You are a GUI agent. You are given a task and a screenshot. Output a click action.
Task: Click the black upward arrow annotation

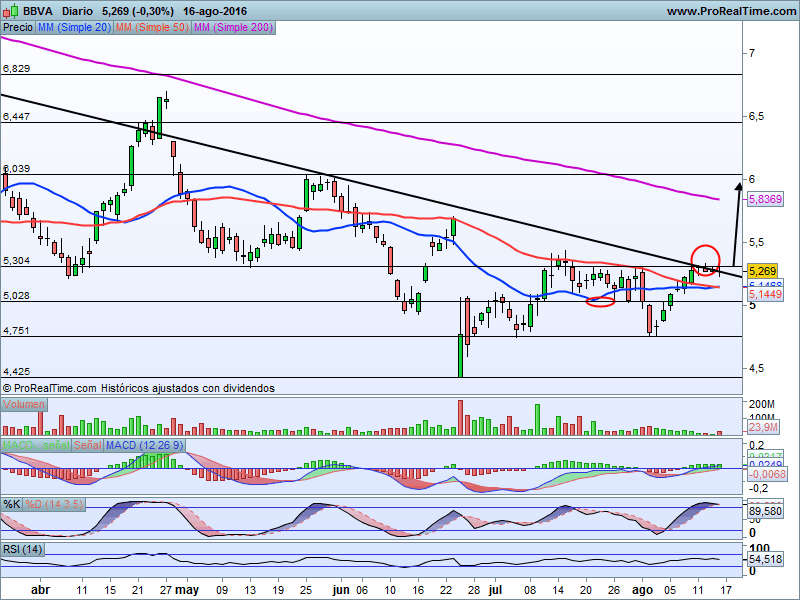click(736, 224)
